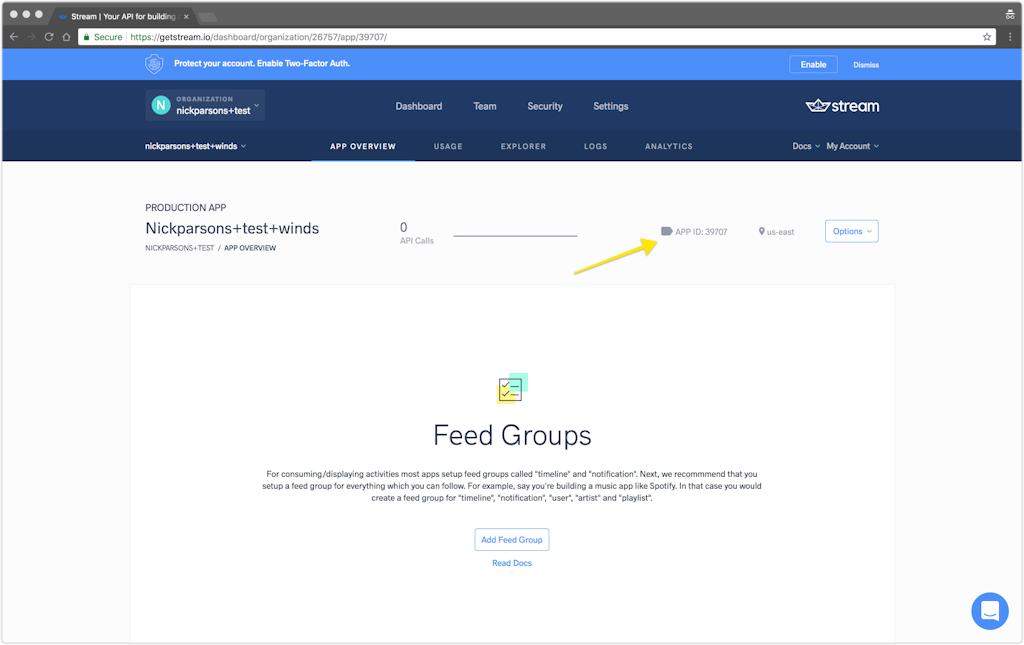Screen dimensions: 1024x645
Task: Open the nickparsons+test+winds app switcher
Action: [x=195, y=146]
